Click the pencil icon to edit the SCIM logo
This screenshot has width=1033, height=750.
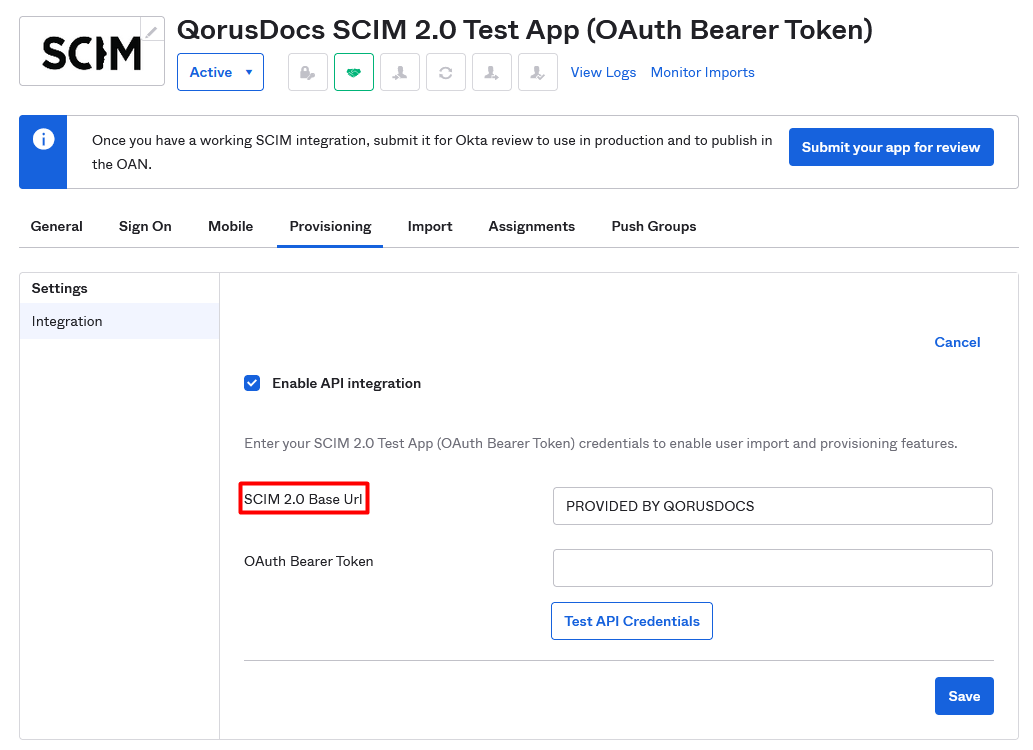152,30
